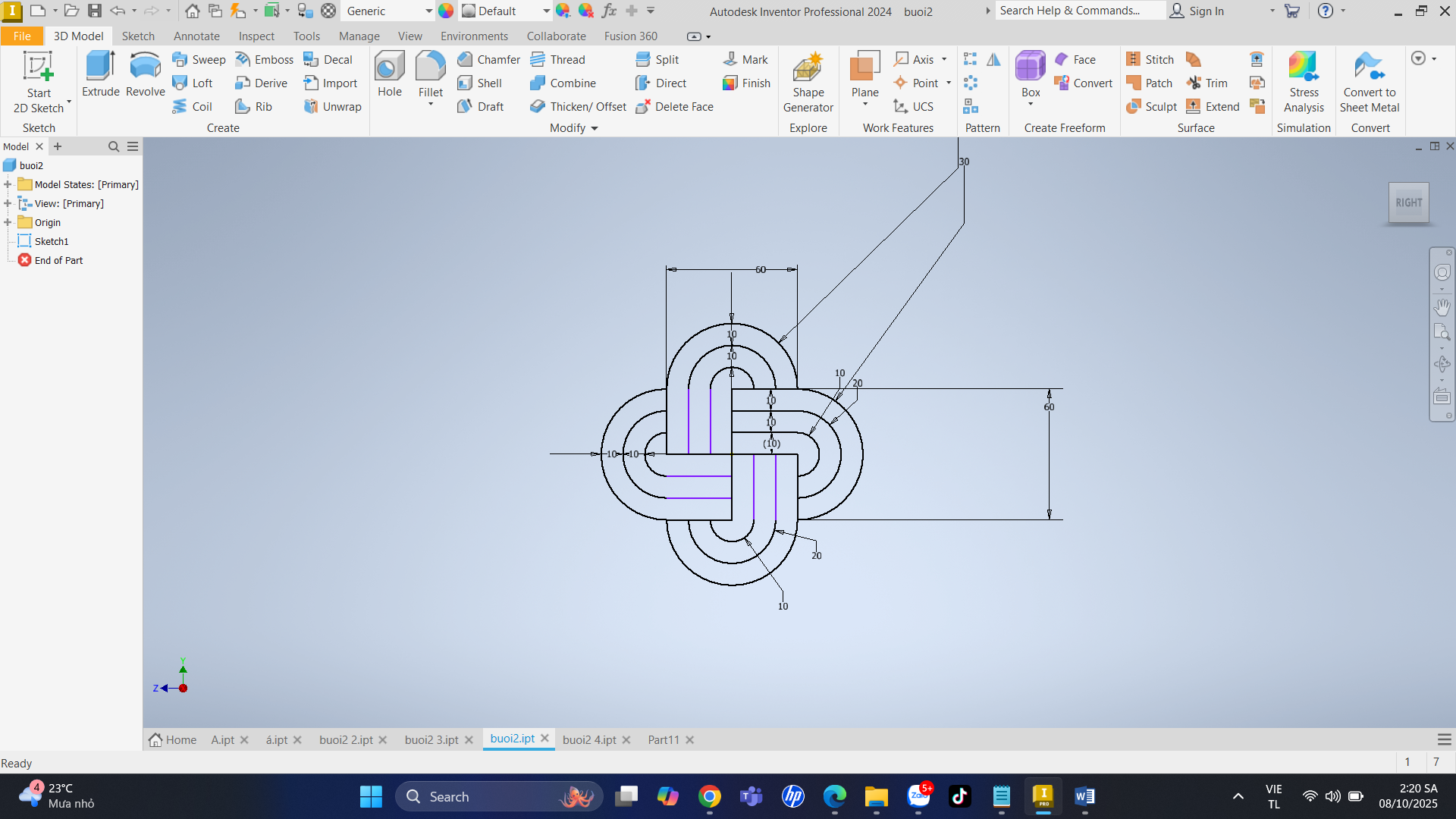This screenshot has height=819, width=1456.
Task: Switch to the Sketch ribbon tab
Action: [x=138, y=36]
